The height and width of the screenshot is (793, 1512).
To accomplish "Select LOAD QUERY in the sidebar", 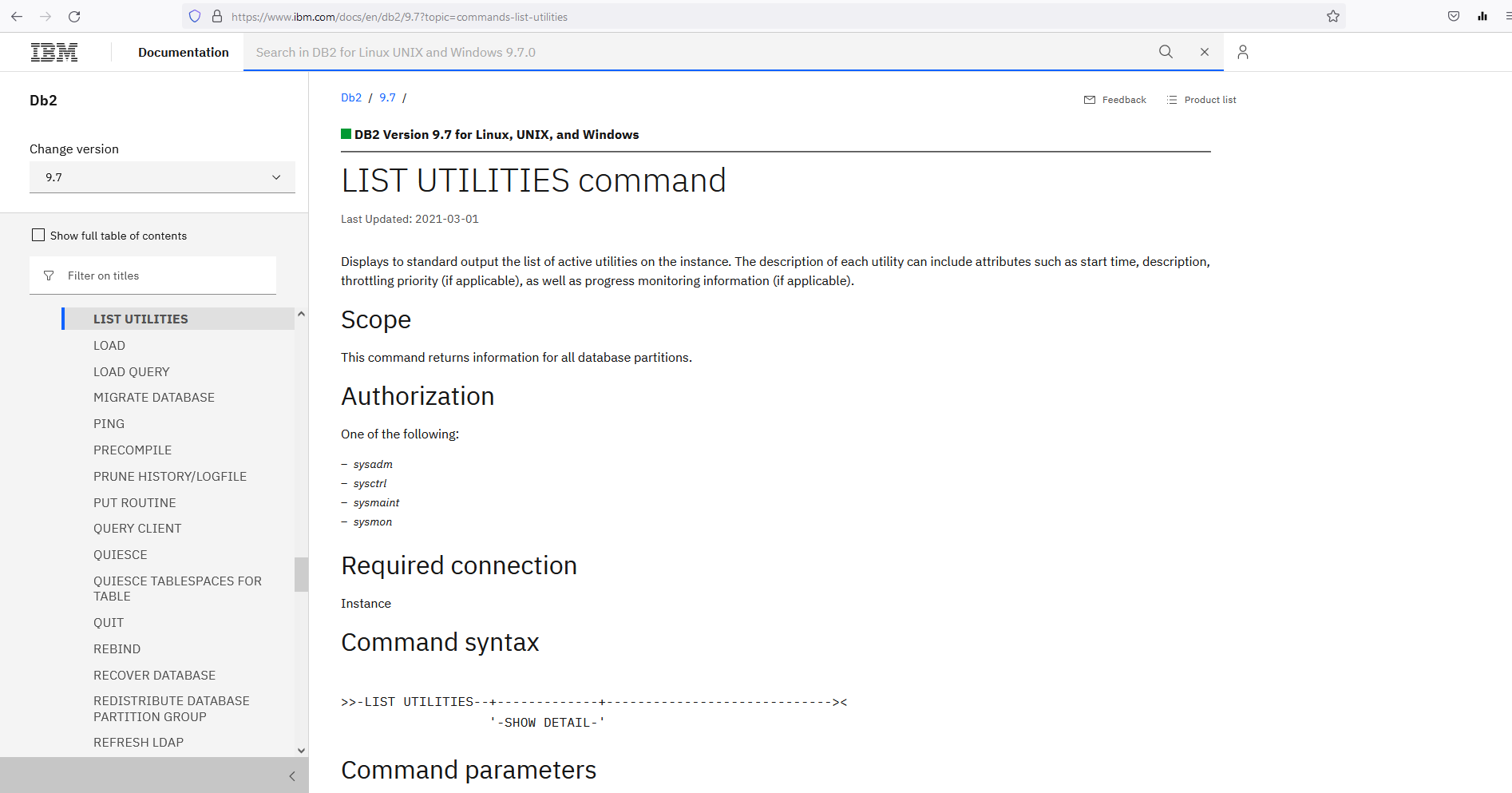I will tap(131, 371).
